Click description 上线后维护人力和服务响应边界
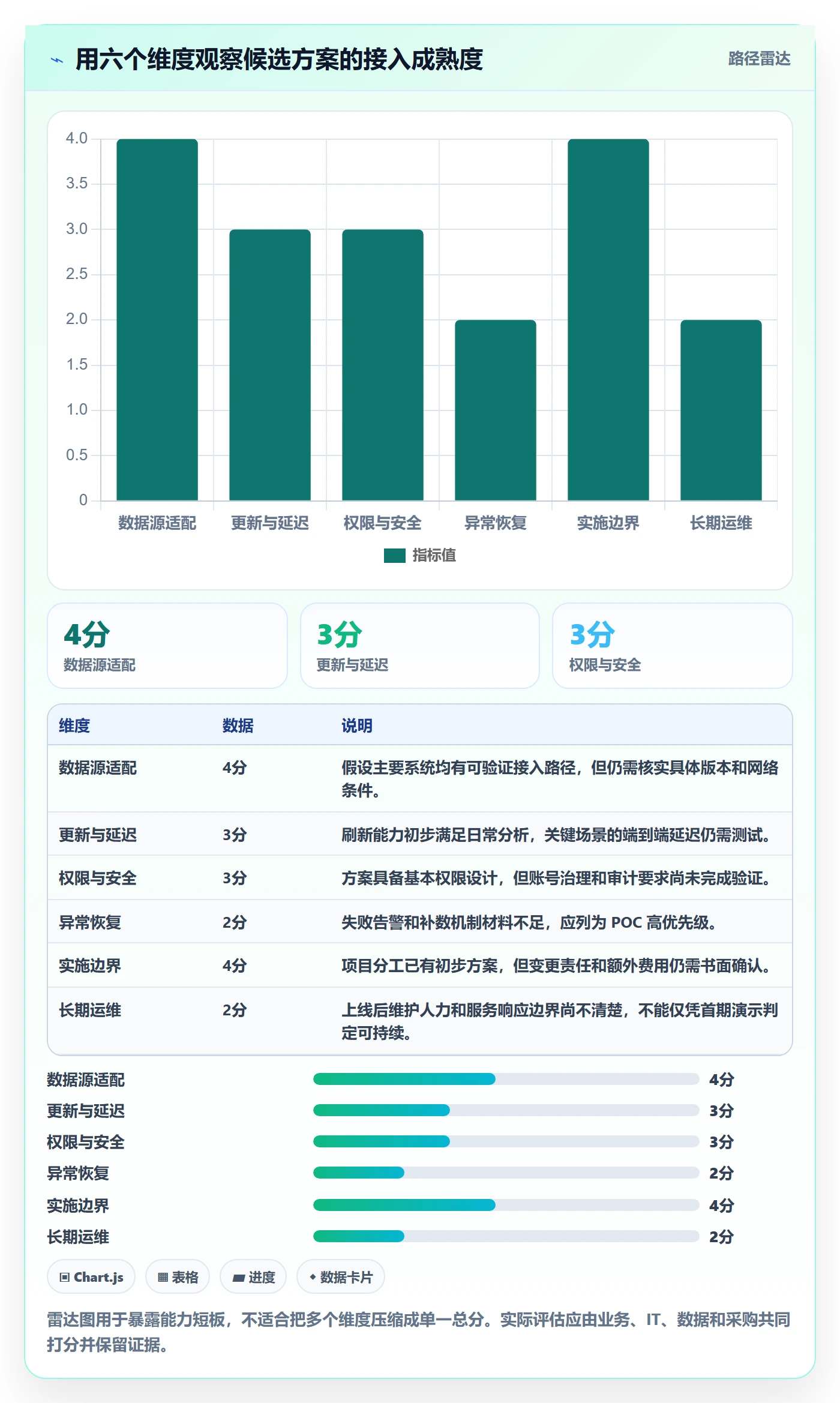 coord(560,1021)
